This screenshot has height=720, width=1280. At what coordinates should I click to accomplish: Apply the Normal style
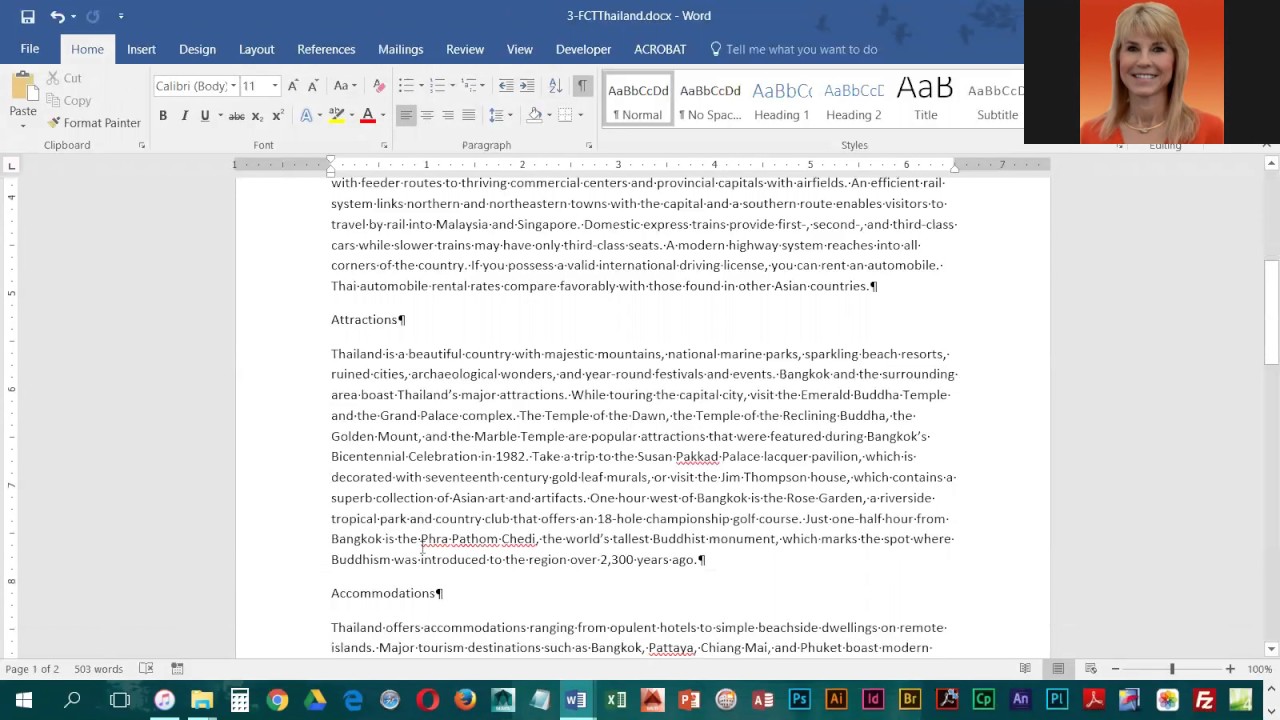(638, 101)
